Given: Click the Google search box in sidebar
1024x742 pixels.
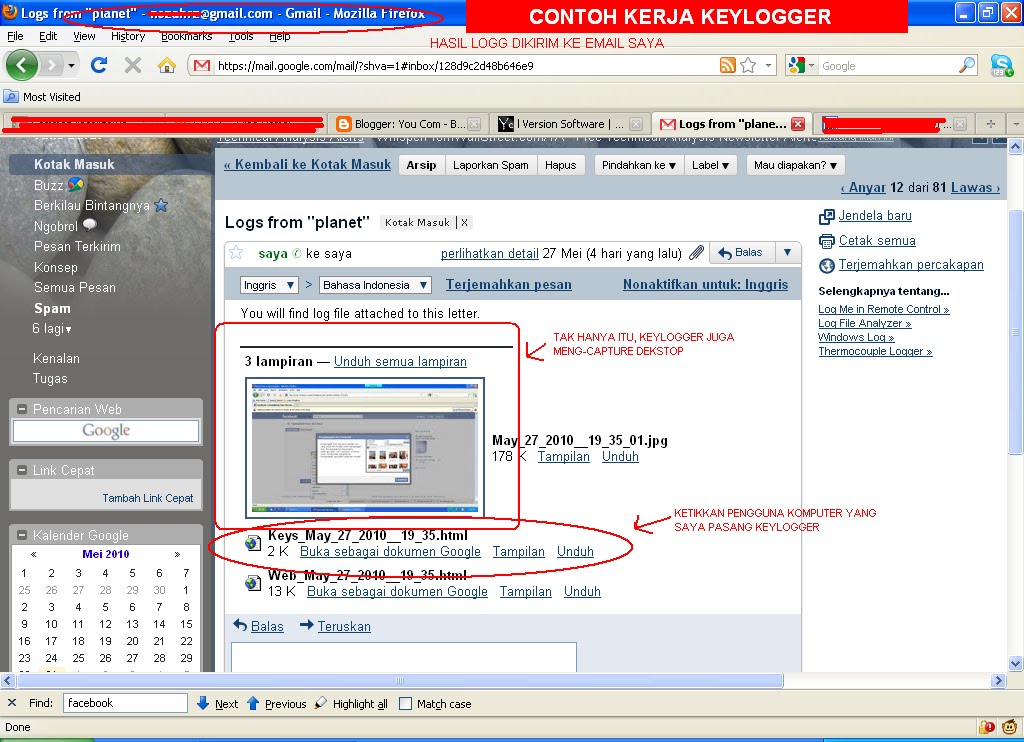Looking at the screenshot, I should tap(106, 430).
